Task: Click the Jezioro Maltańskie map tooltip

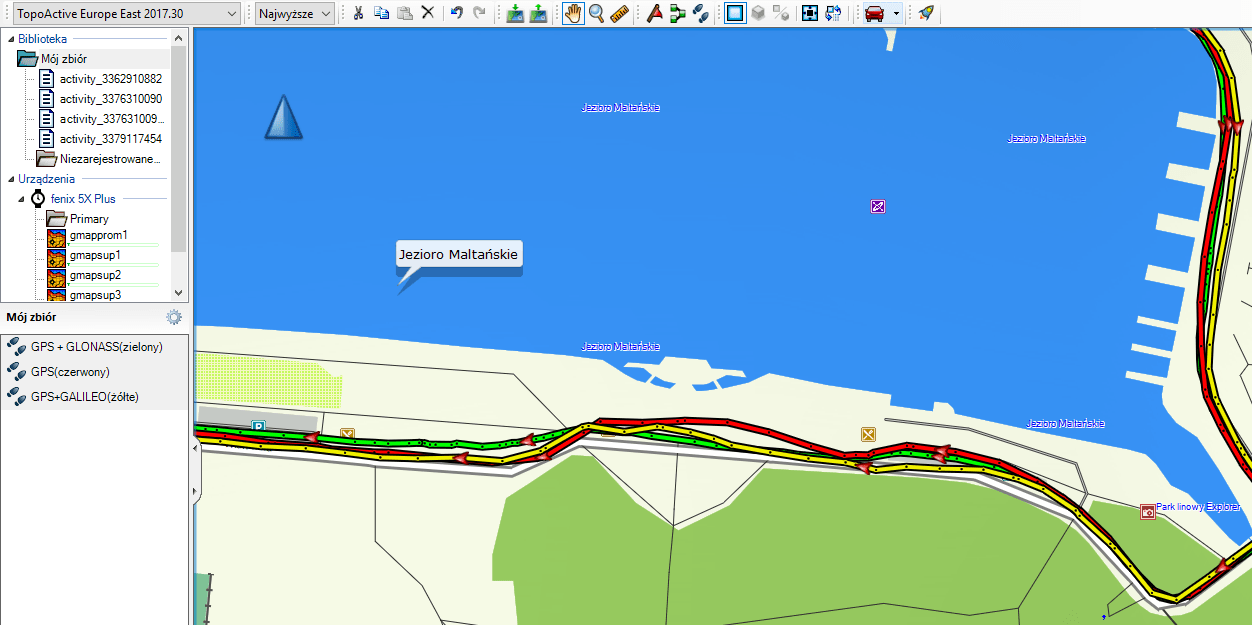Action: tap(459, 255)
